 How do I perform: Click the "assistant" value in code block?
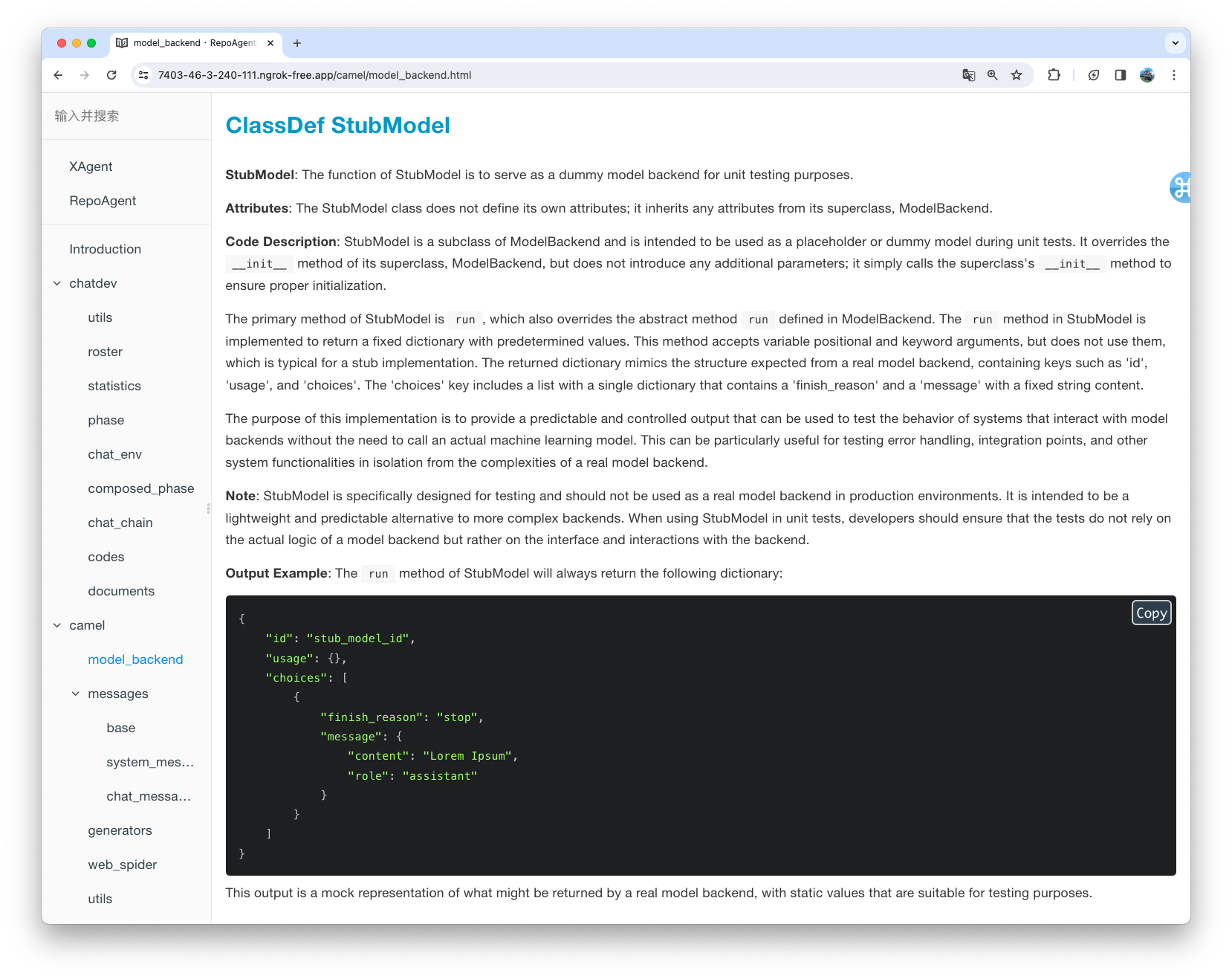pos(440,776)
